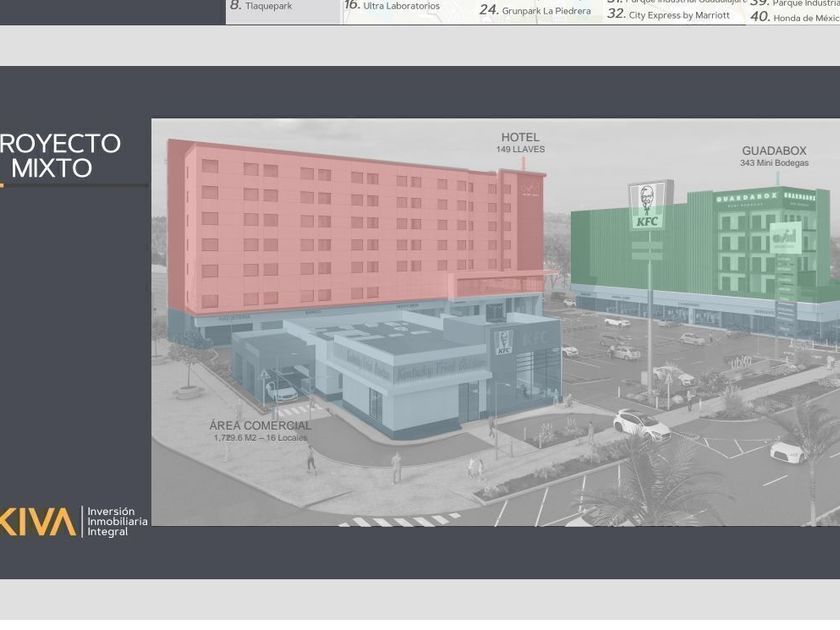This screenshot has height=630, width=840.
Task: Select the ÁREA COMERCIAL label
Action: (260, 425)
